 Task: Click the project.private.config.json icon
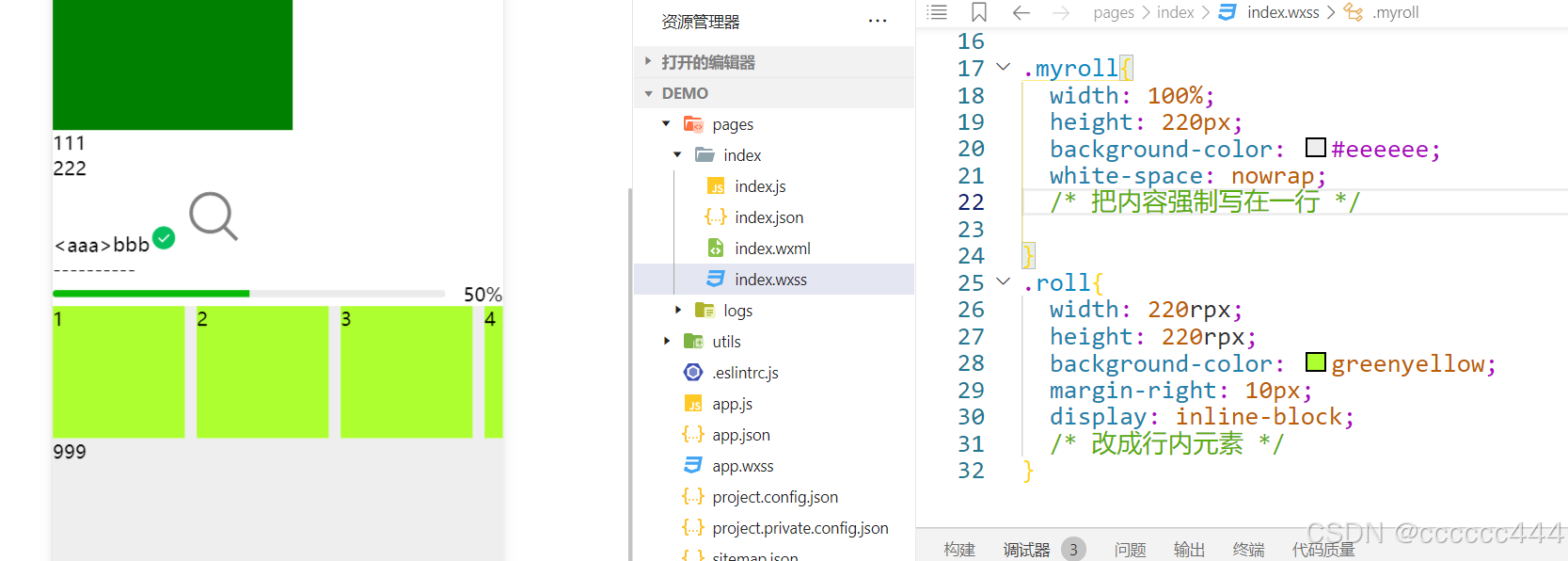(693, 528)
